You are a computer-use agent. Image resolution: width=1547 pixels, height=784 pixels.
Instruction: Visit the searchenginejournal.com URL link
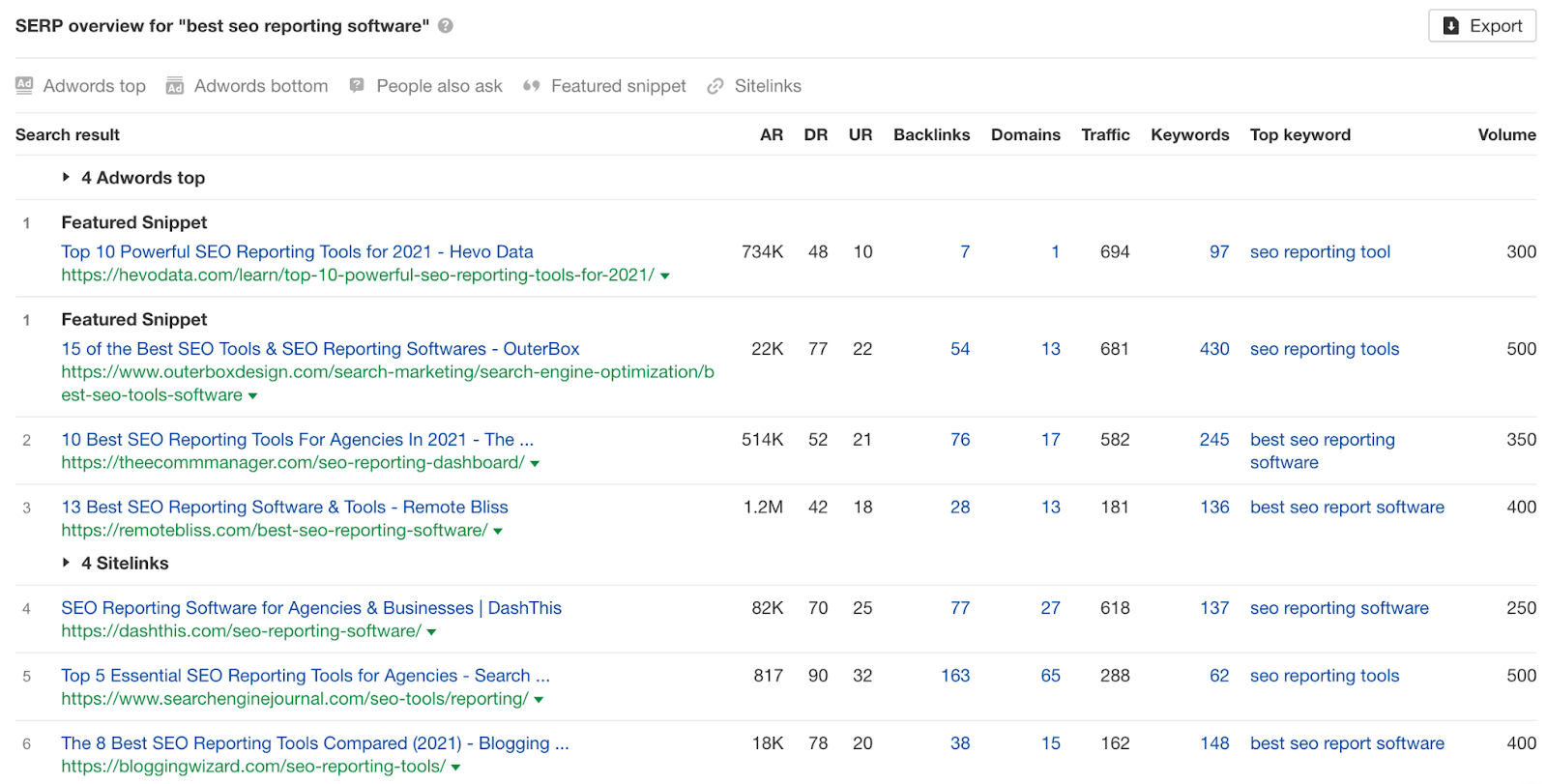pyautogui.click(x=295, y=699)
